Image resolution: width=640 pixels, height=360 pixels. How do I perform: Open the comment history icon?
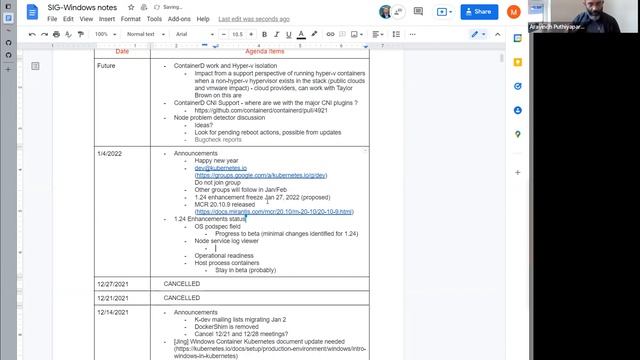(418, 12)
